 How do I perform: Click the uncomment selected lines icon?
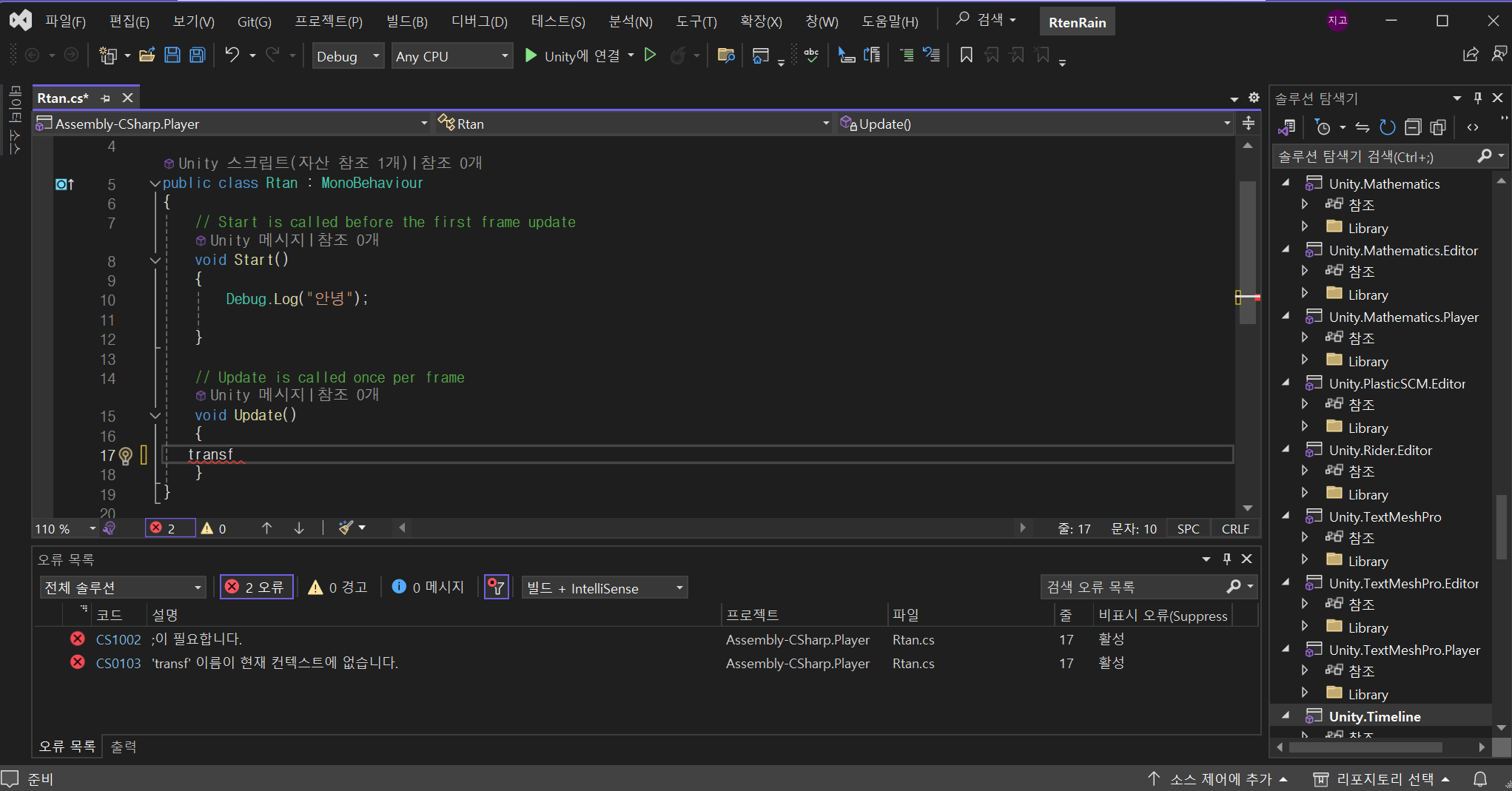coord(932,55)
